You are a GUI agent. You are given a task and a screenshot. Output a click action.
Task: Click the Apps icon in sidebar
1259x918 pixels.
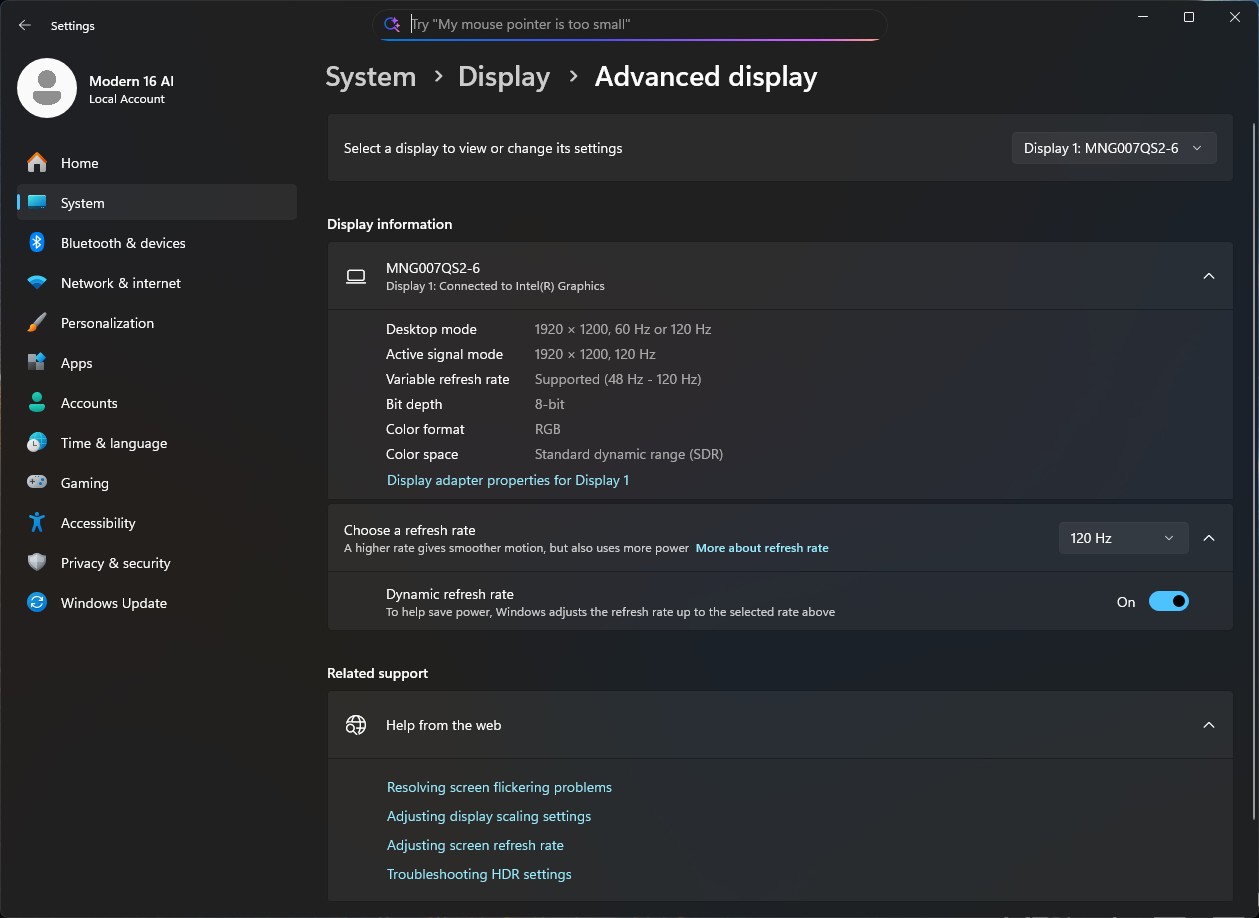pyautogui.click(x=37, y=363)
